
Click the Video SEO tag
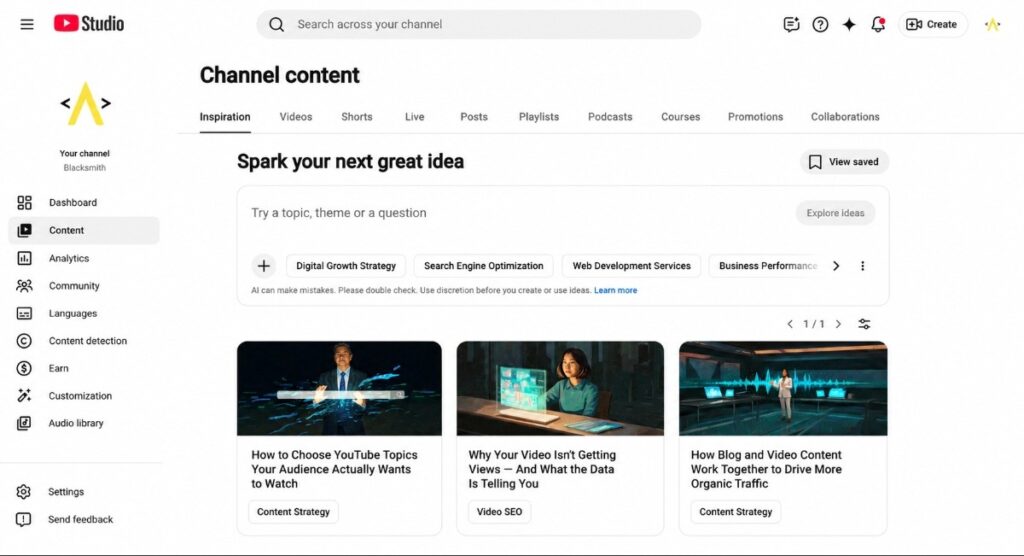500,512
